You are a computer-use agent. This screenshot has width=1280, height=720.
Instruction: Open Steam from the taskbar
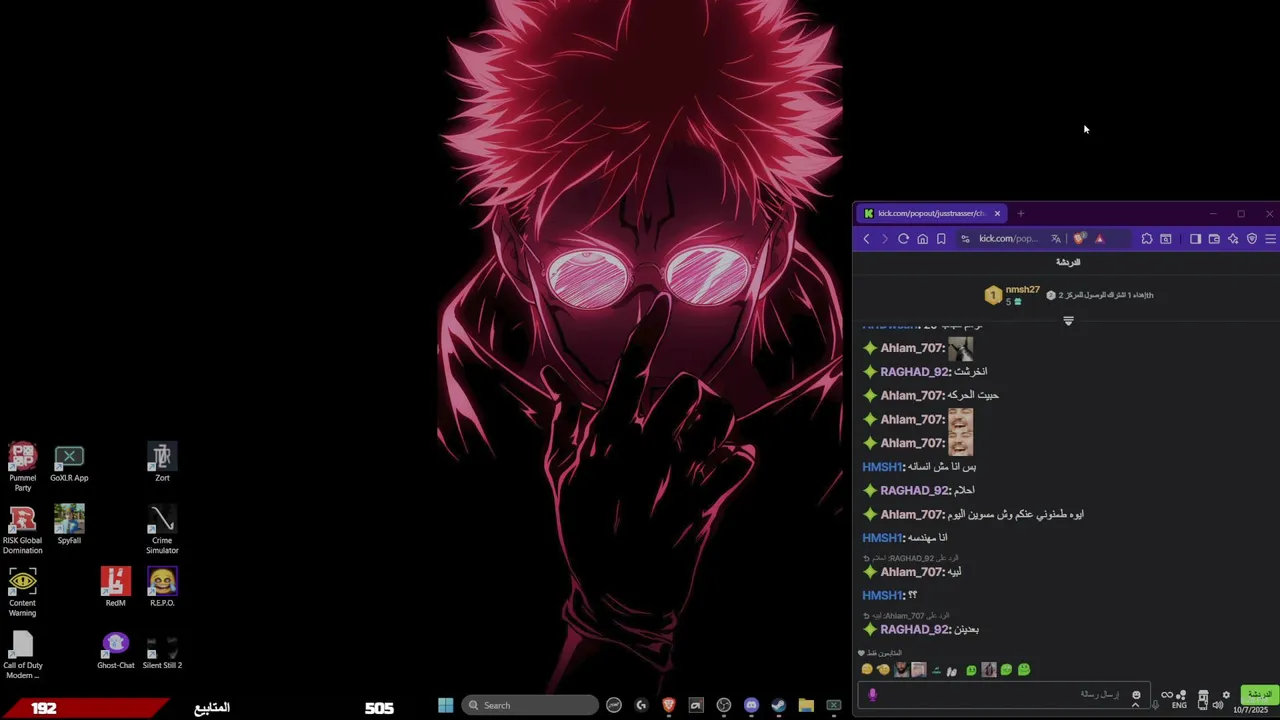click(x=778, y=705)
